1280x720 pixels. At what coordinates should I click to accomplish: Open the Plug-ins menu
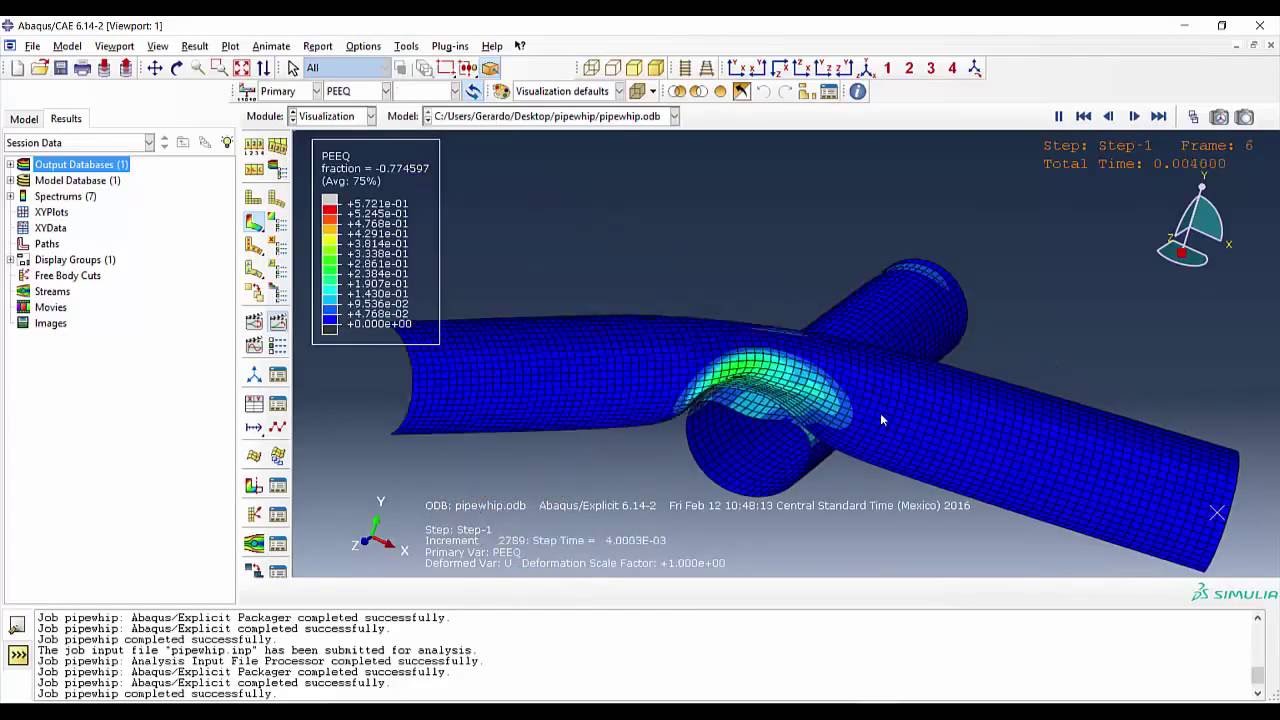[x=450, y=46]
